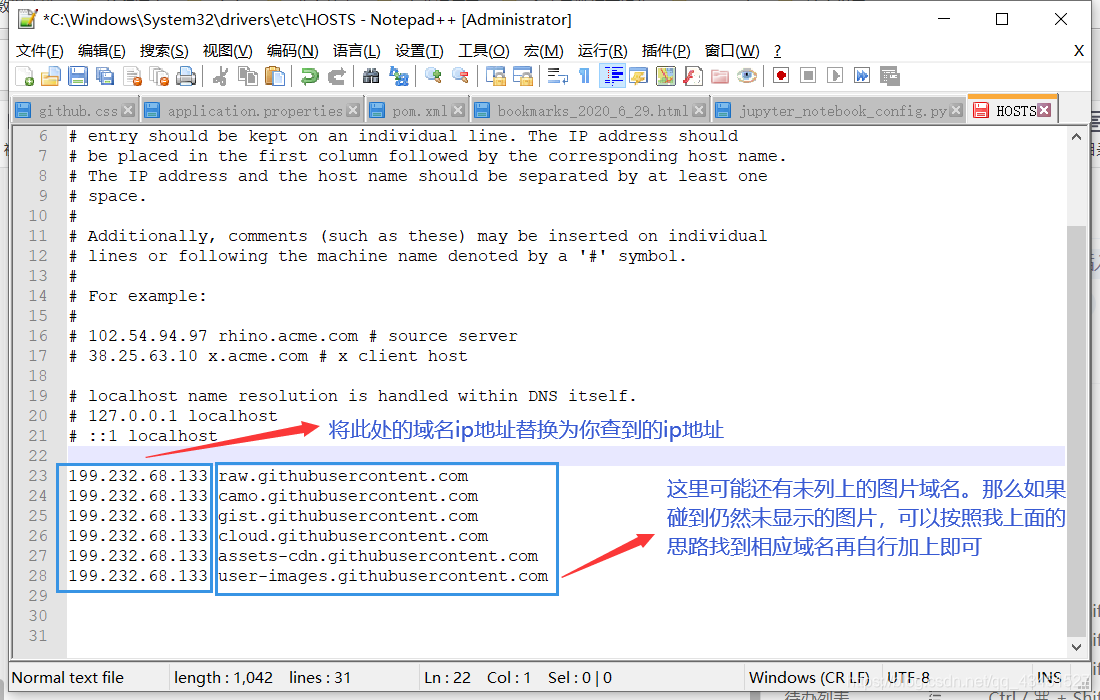Viewport: 1100px width, 700px height.
Task: Click the Close All documents toolbar icon
Action: 159,76
